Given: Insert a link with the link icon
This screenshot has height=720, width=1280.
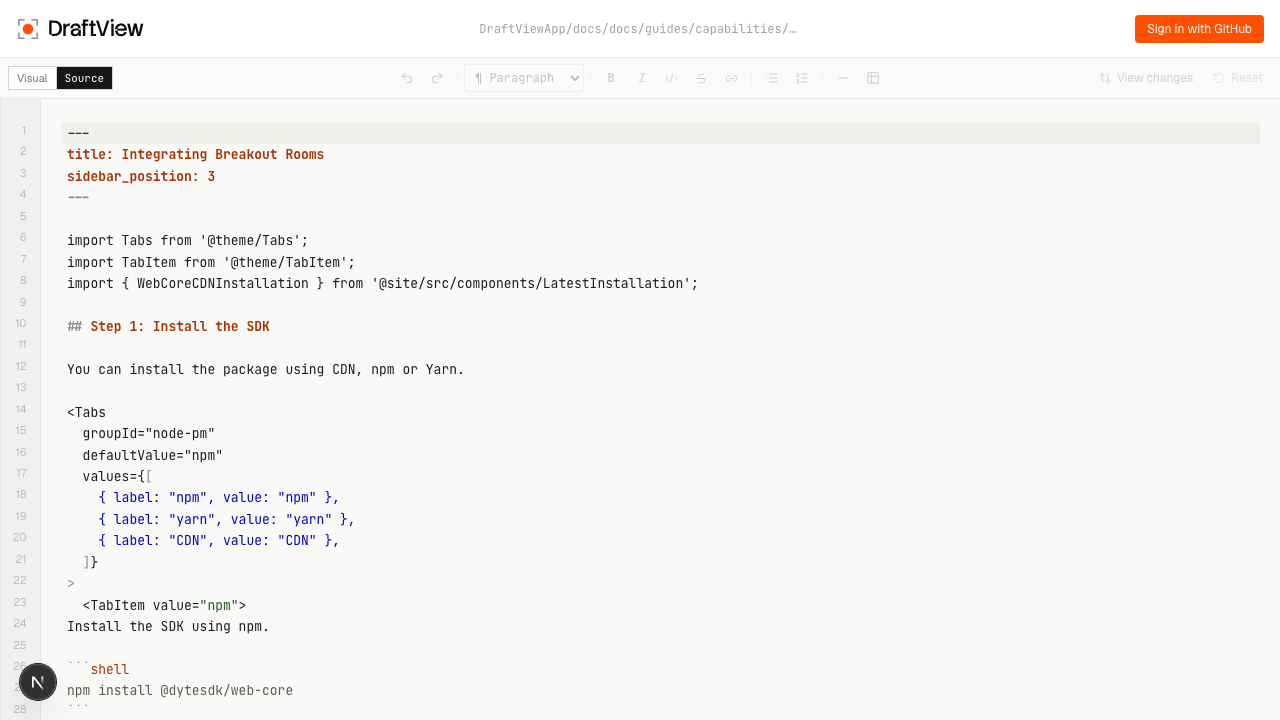Looking at the screenshot, I should pos(732,78).
